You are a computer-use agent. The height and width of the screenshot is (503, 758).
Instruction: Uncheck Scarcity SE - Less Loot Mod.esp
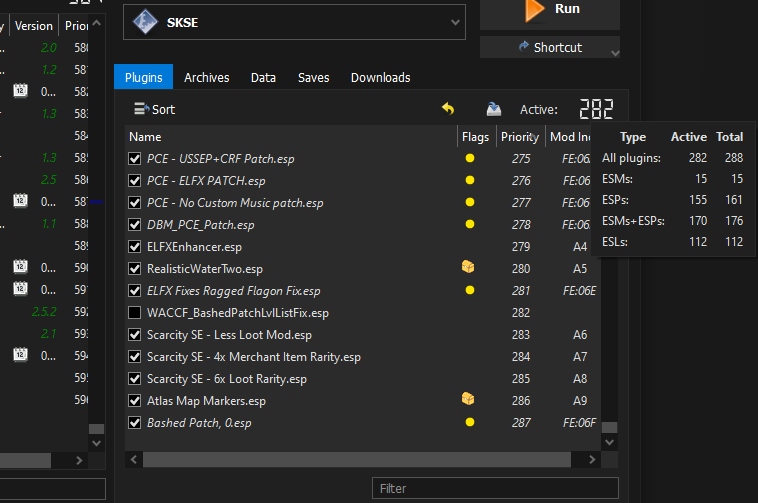pos(134,335)
